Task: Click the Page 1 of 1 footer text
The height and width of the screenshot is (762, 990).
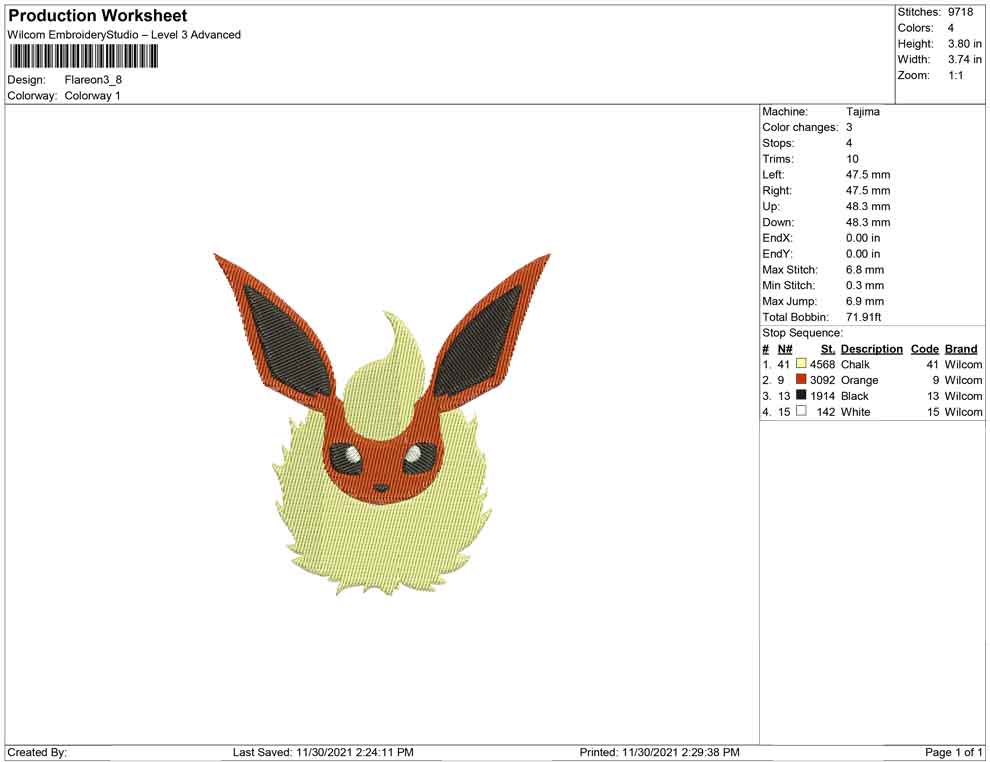Action: pos(954,752)
